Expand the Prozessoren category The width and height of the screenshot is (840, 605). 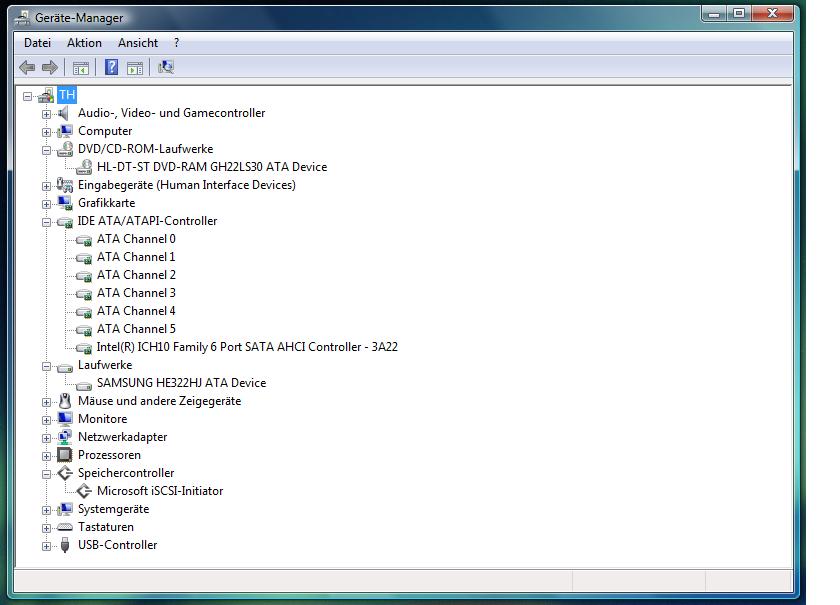pyautogui.click(x=47, y=457)
